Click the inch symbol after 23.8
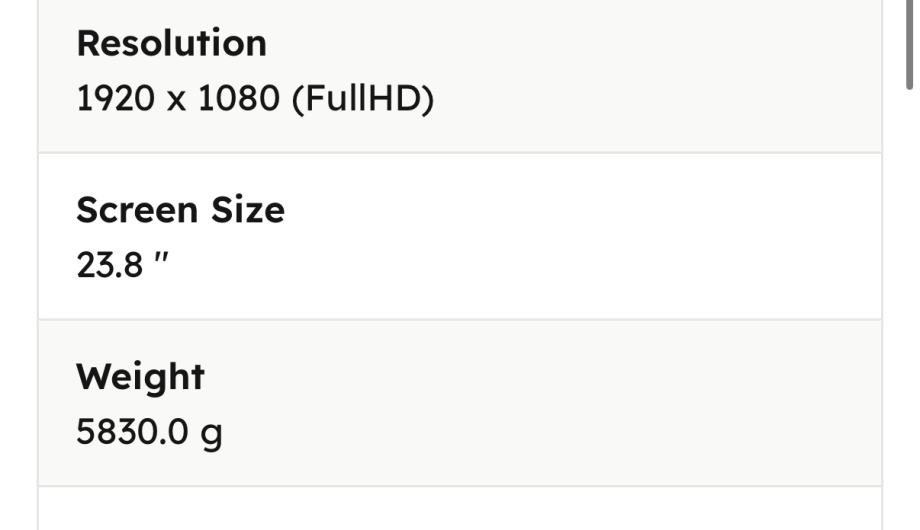The image size is (920, 530). pyautogui.click(x=161, y=266)
